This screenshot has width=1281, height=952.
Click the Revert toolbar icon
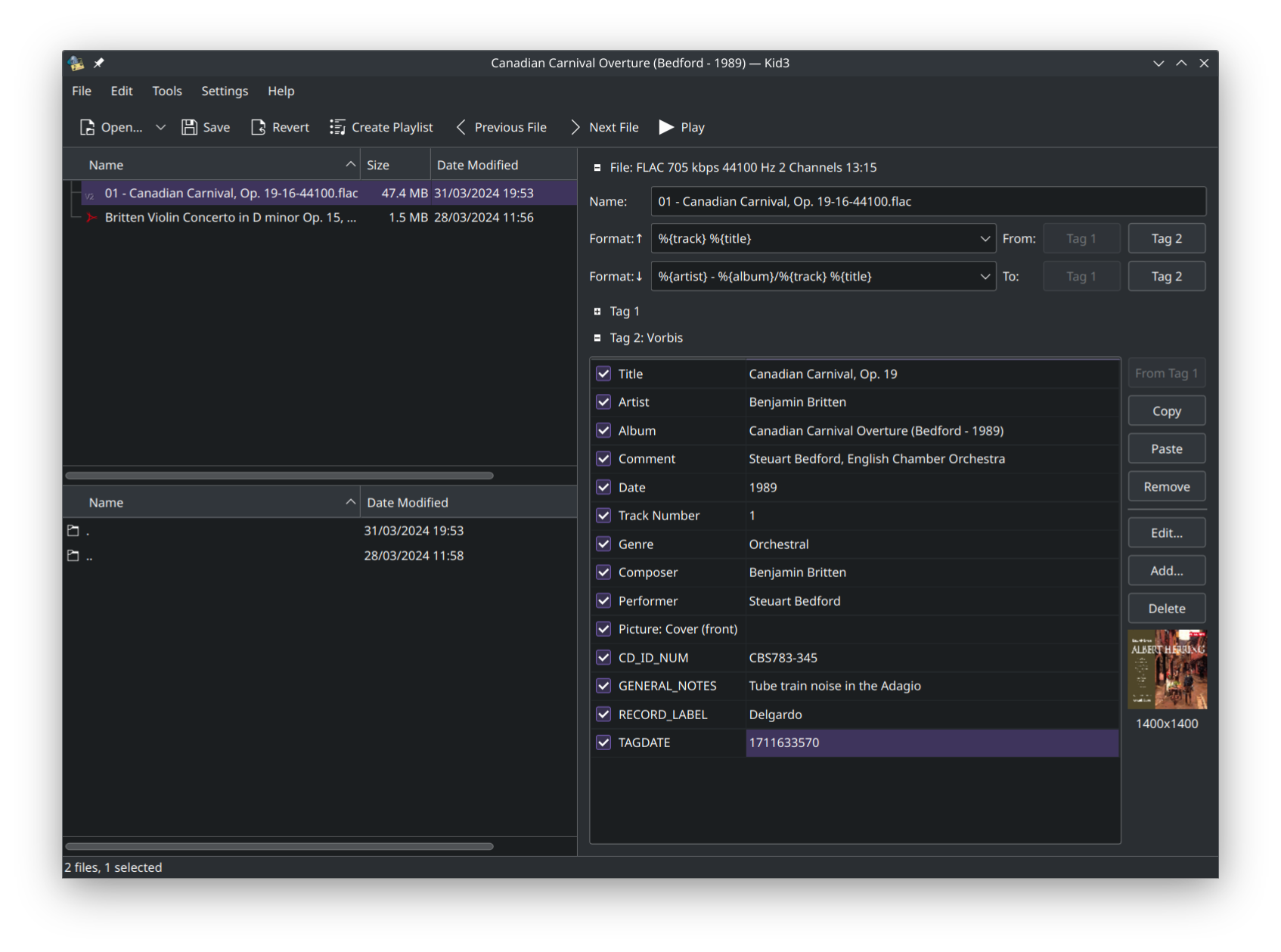(x=258, y=127)
